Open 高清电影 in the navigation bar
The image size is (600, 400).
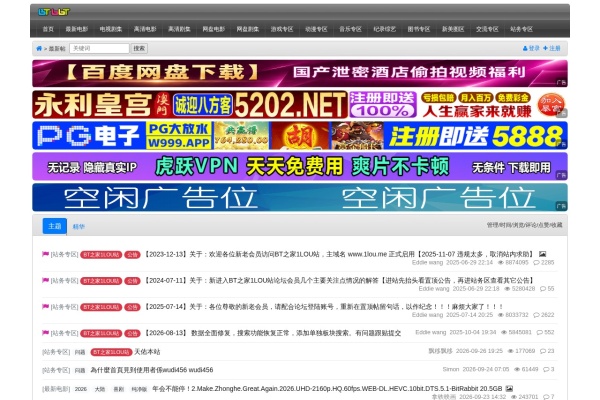[145, 29]
